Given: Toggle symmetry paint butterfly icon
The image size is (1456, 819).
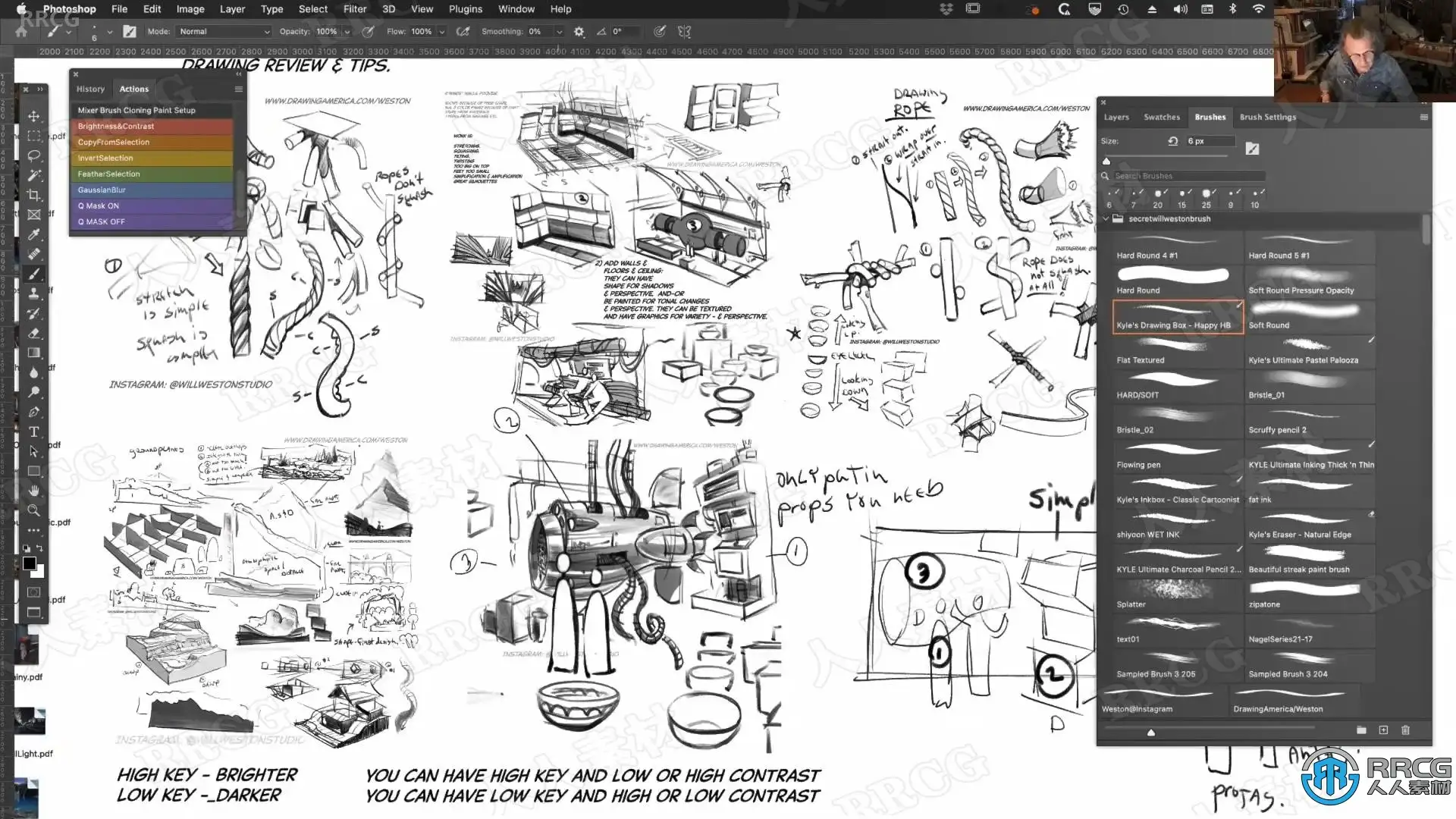Looking at the screenshot, I should (684, 32).
